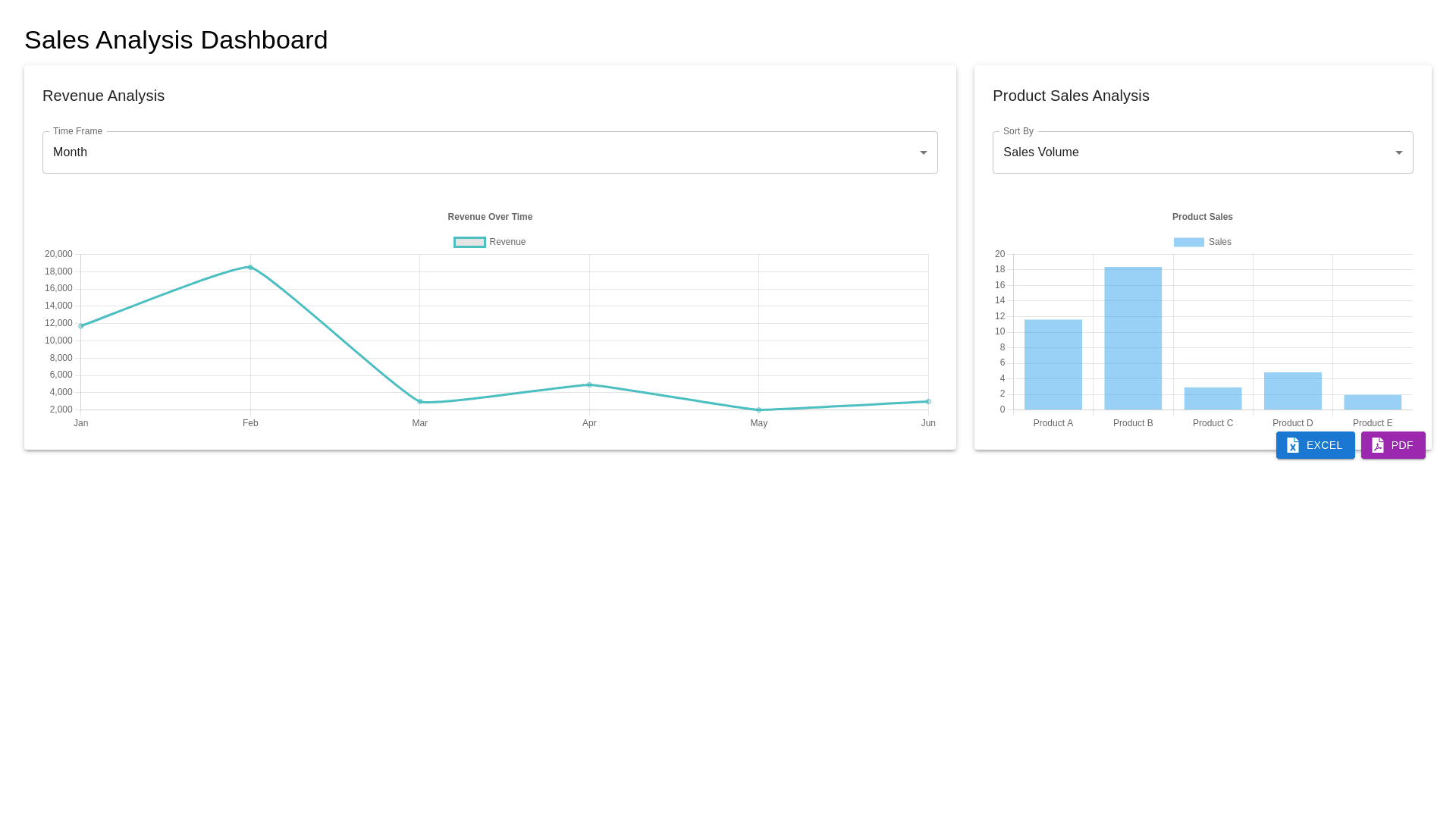Select the Month time frame field
The width and height of the screenshot is (1456, 819).
(x=485, y=152)
